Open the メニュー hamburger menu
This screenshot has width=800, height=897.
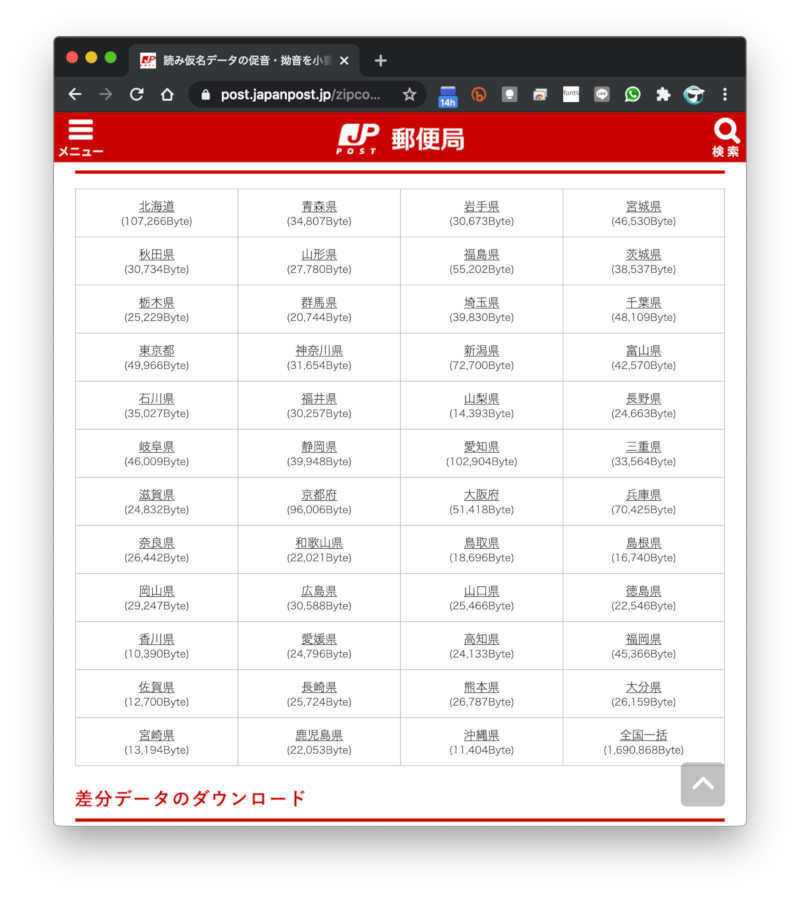click(80, 137)
